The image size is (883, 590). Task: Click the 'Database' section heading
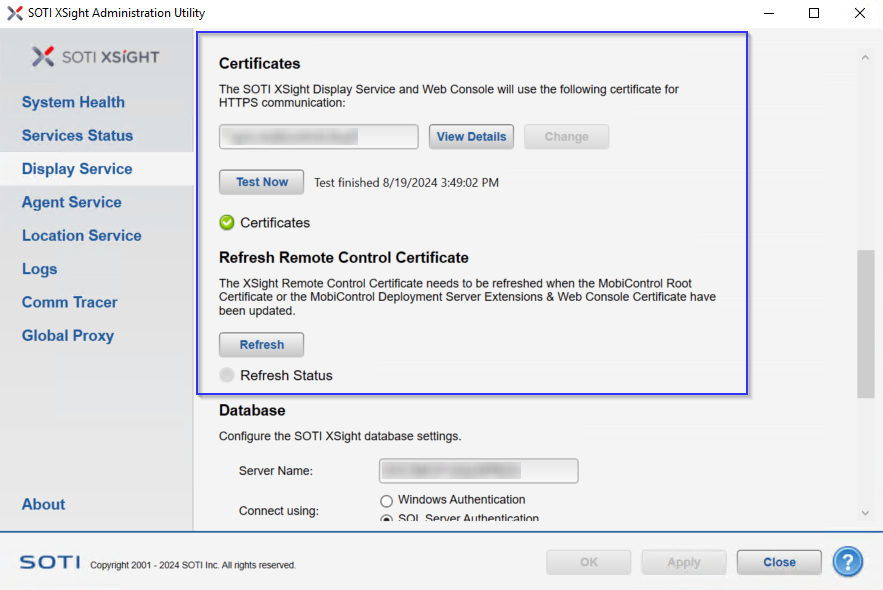point(252,410)
